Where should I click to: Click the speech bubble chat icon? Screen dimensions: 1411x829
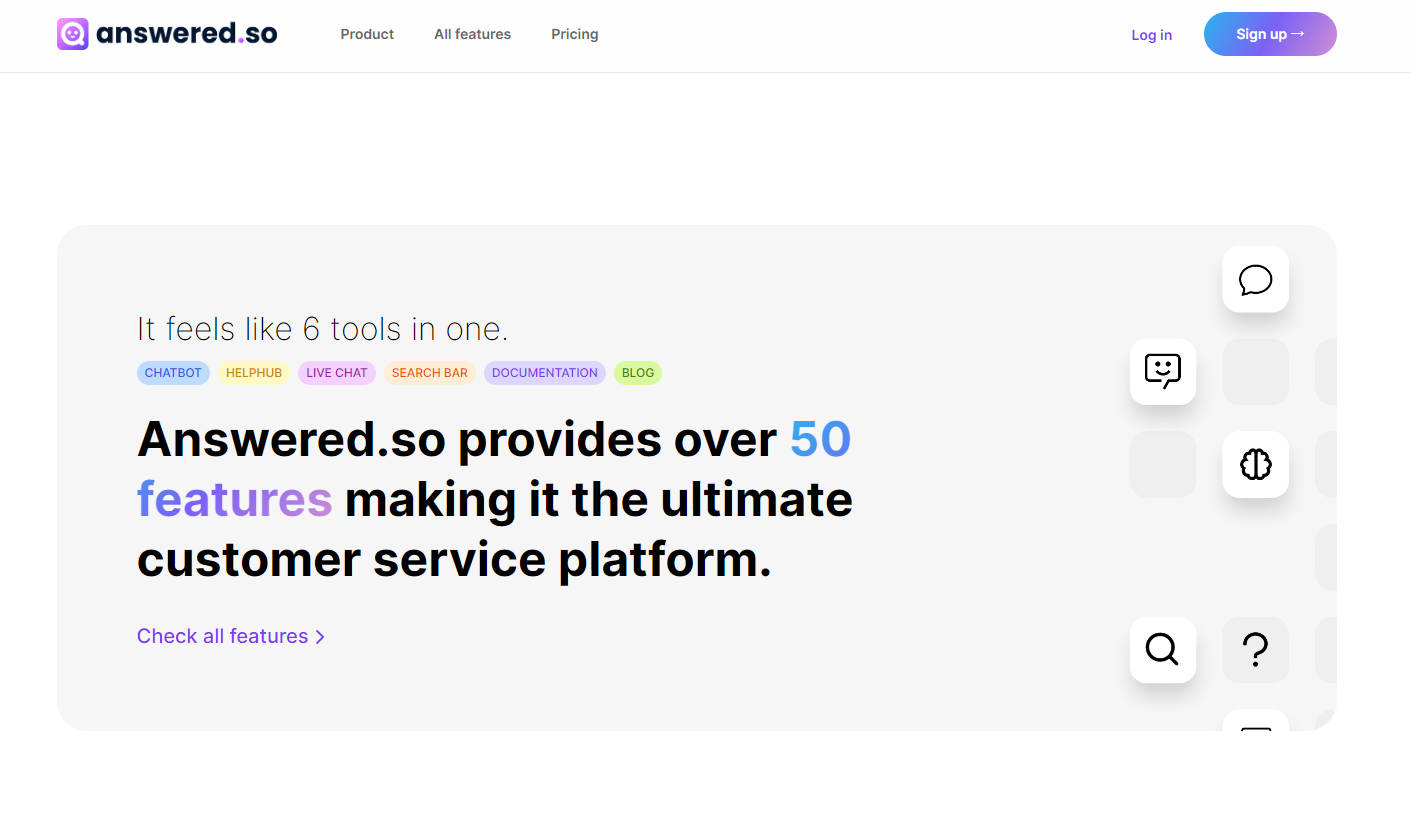tap(1255, 279)
